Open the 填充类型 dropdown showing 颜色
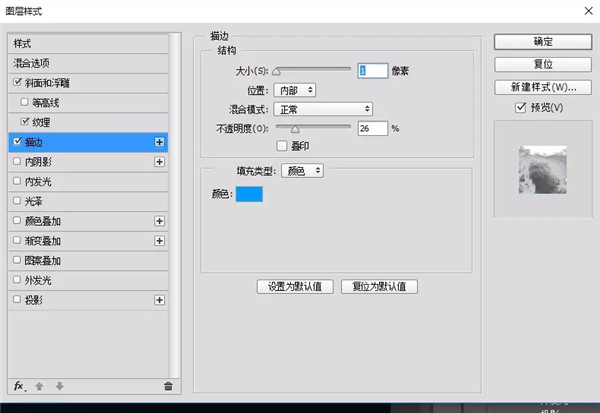 point(302,171)
